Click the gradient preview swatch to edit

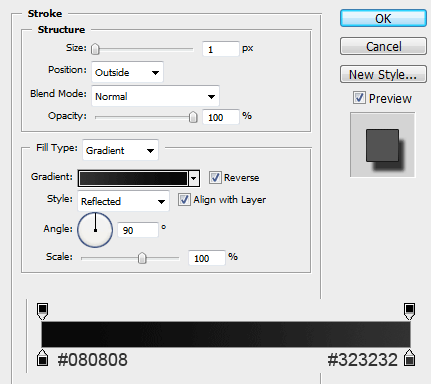133,178
